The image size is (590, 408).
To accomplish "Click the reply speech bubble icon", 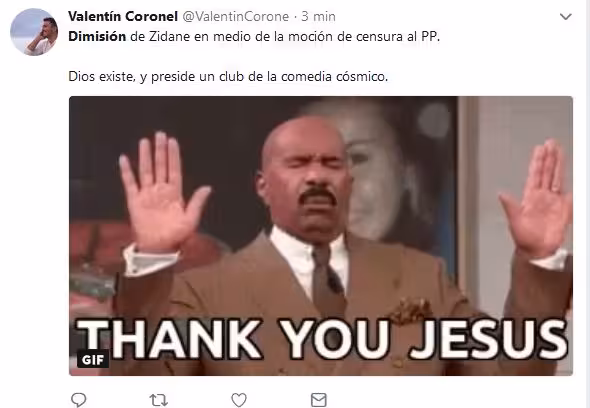I will [79, 400].
